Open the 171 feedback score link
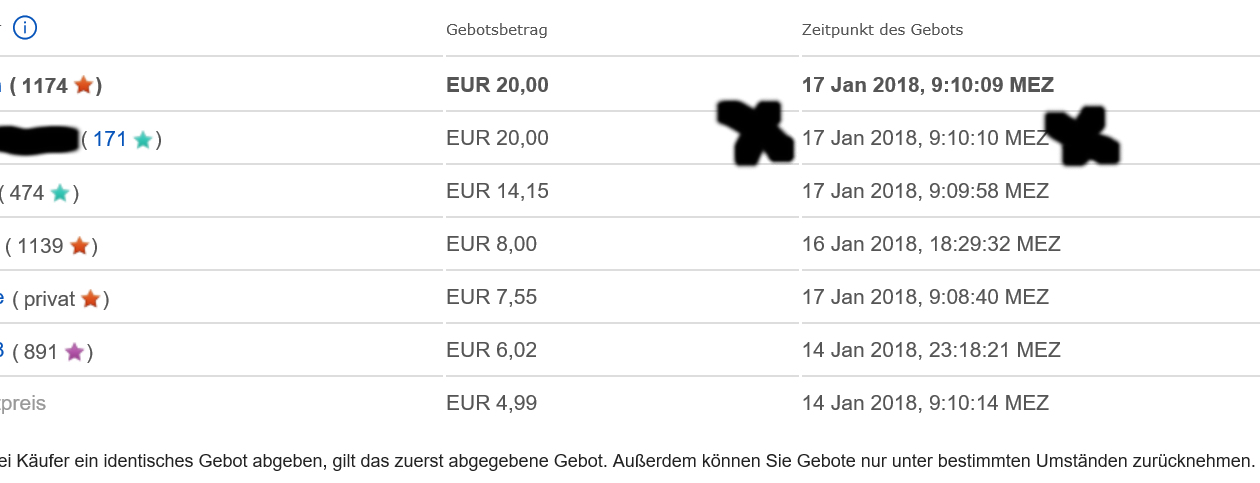Viewport: 1260px width, 483px height. click(x=110, y=139)
